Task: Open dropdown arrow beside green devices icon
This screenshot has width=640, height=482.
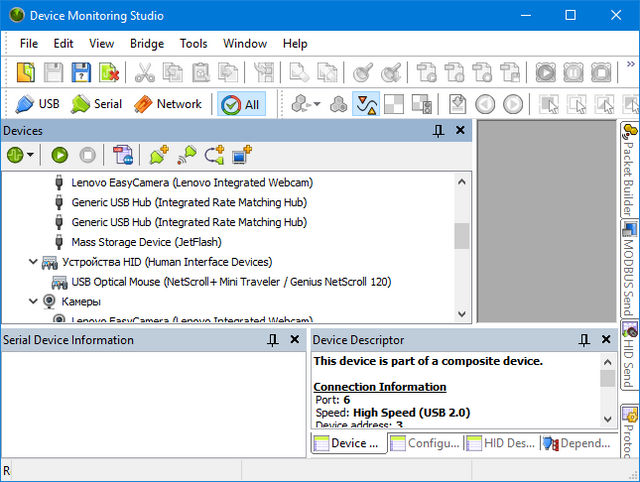Action: click(x=31, y=155)
